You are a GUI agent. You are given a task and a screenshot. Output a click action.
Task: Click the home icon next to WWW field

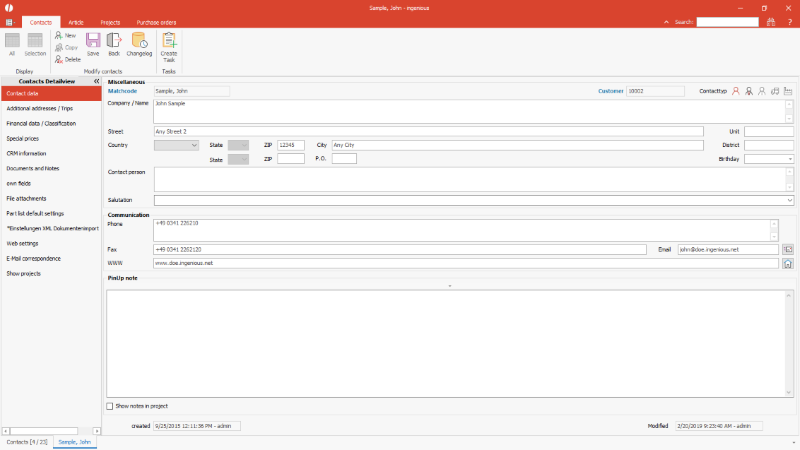[787, 263]
